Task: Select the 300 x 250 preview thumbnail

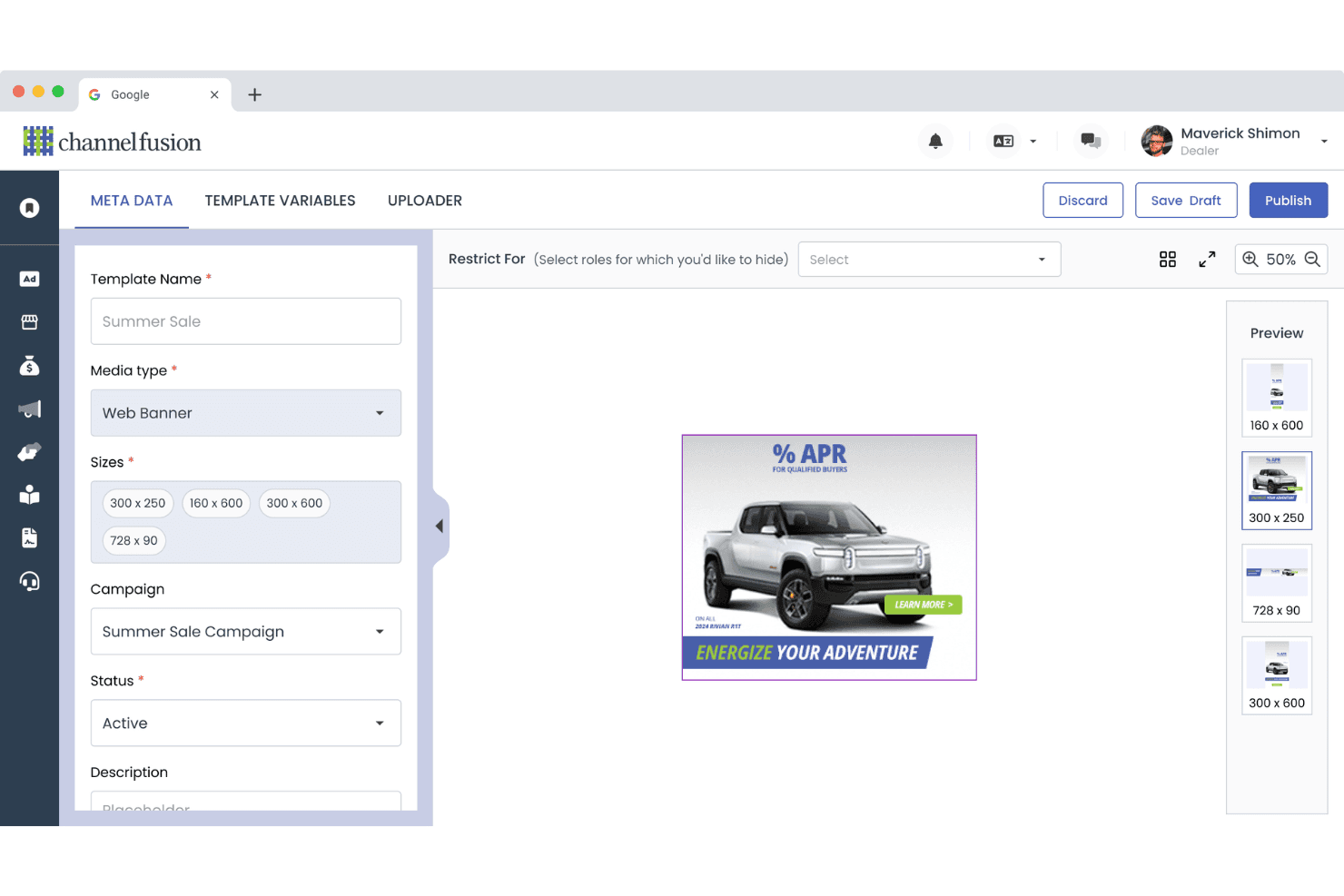Action: click(1277, 490)
